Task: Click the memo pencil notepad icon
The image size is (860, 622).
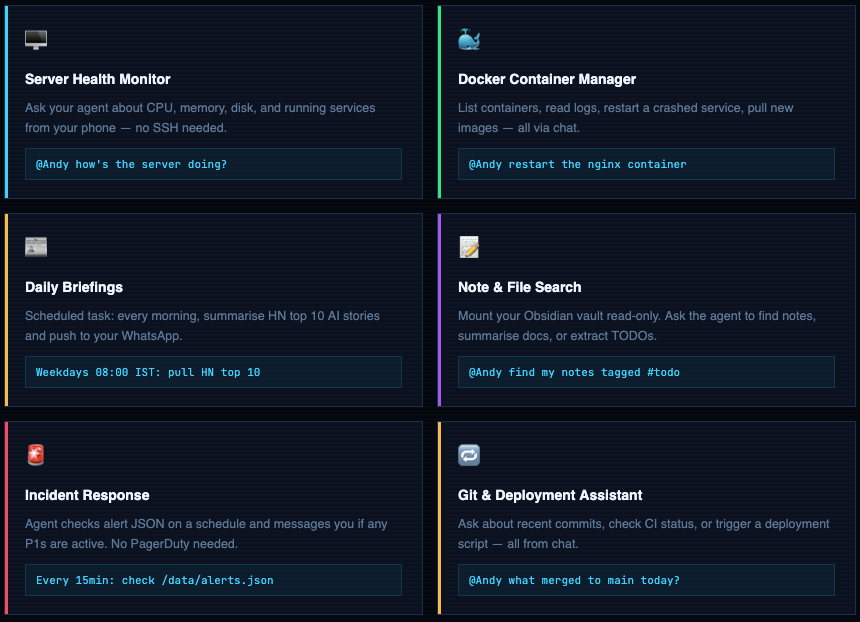Action: pos(469,248)
